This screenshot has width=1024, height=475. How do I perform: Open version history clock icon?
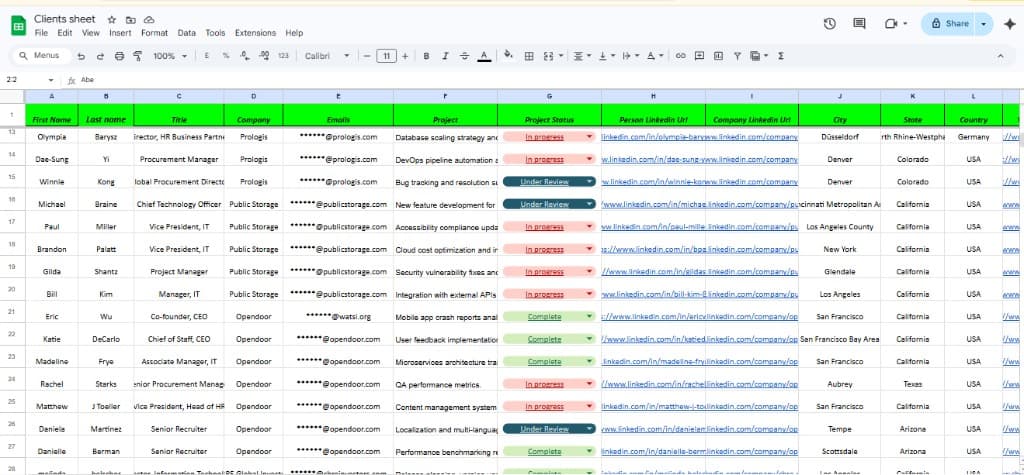(x=829, y=24)
